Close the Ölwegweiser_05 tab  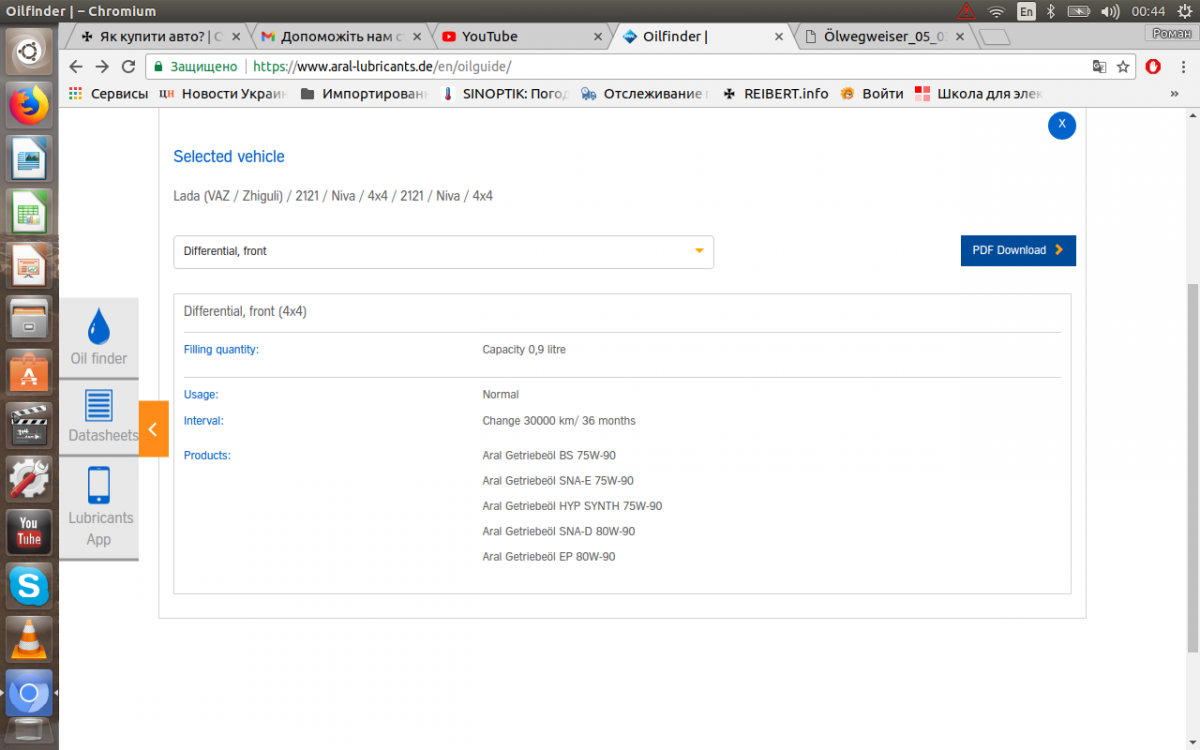(x=959, y=37)
